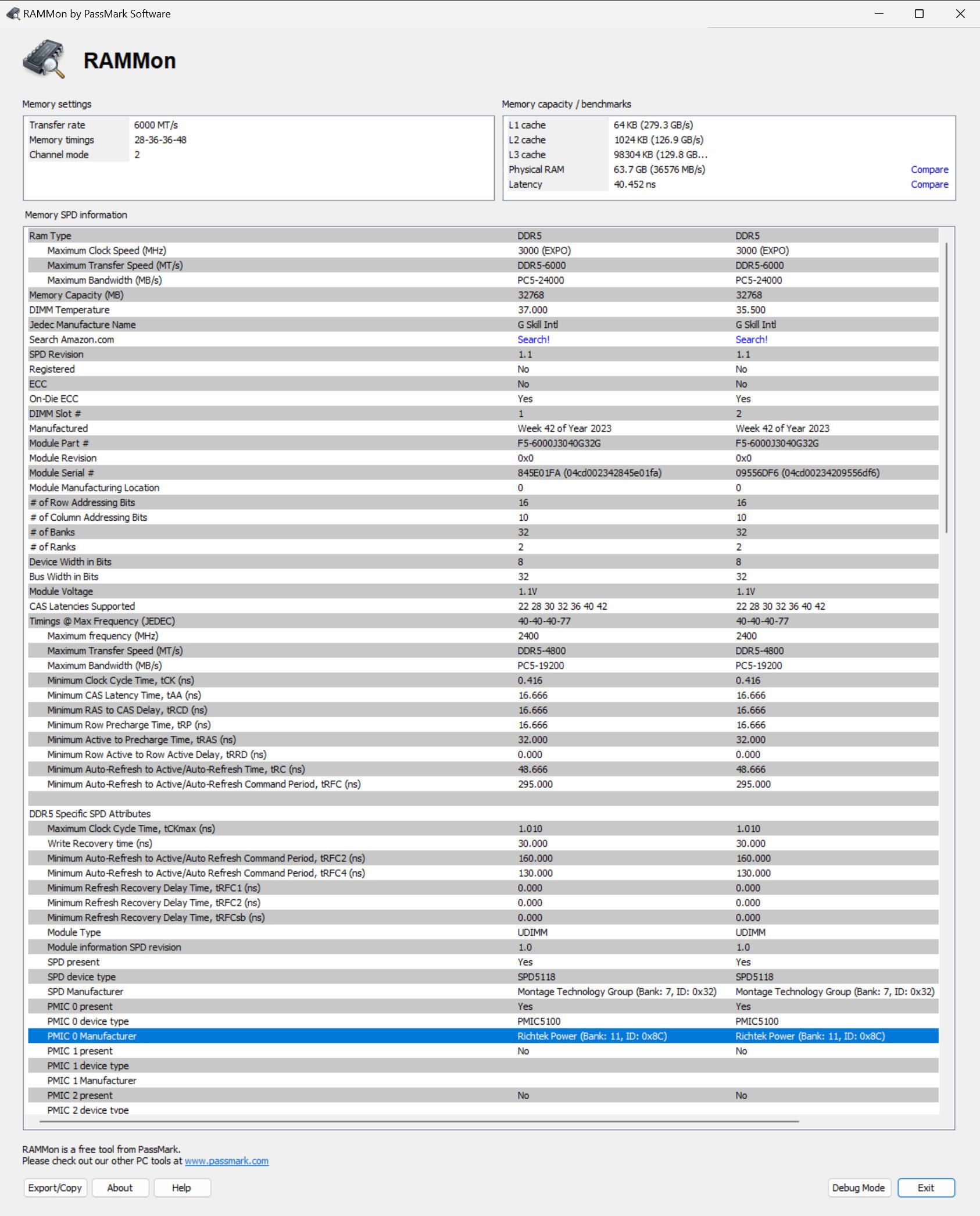Select the PMIC 2 present row
980x1216 pixels.
pyautogui.click(x=483, y=1095)
